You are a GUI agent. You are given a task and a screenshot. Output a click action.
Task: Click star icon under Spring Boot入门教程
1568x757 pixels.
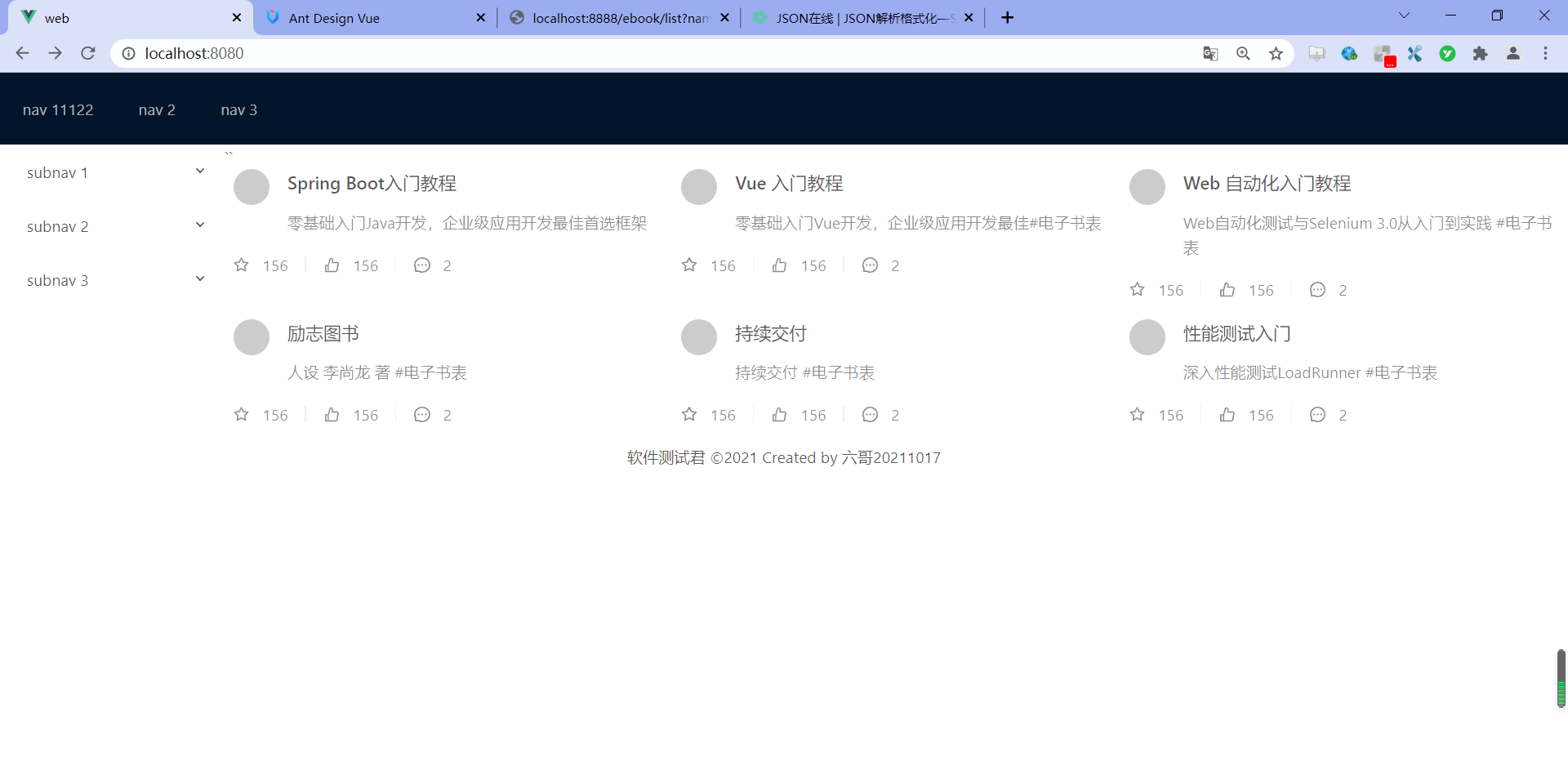pyautogui.click(x=241, y=265)
